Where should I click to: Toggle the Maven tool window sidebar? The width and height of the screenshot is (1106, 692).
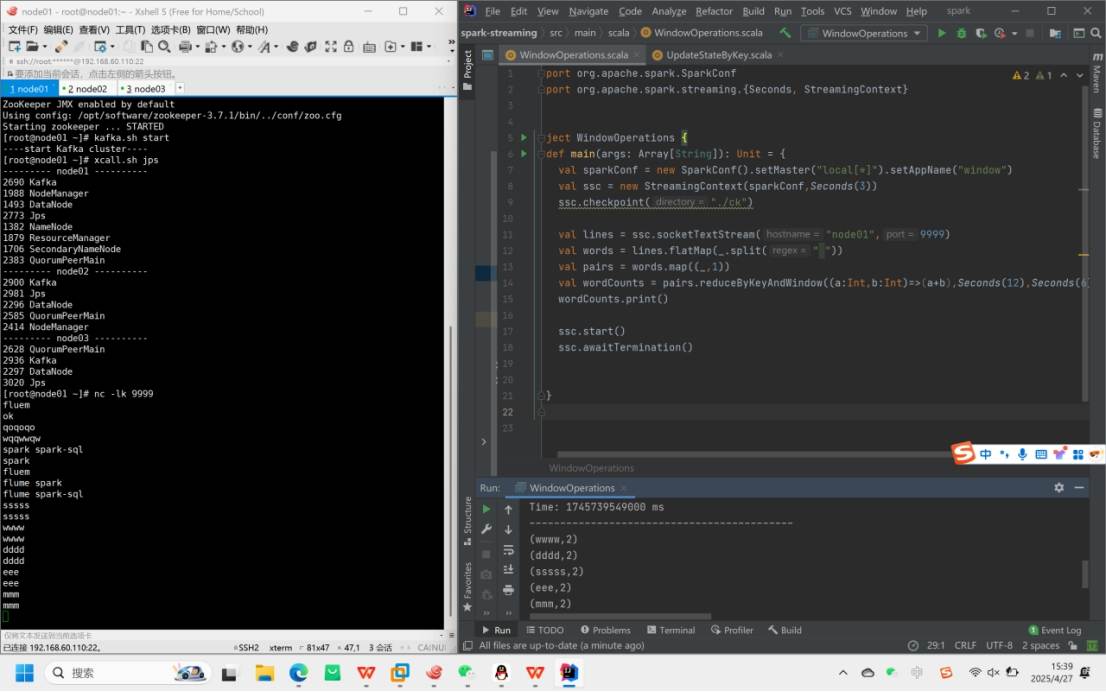[1097, 73]
